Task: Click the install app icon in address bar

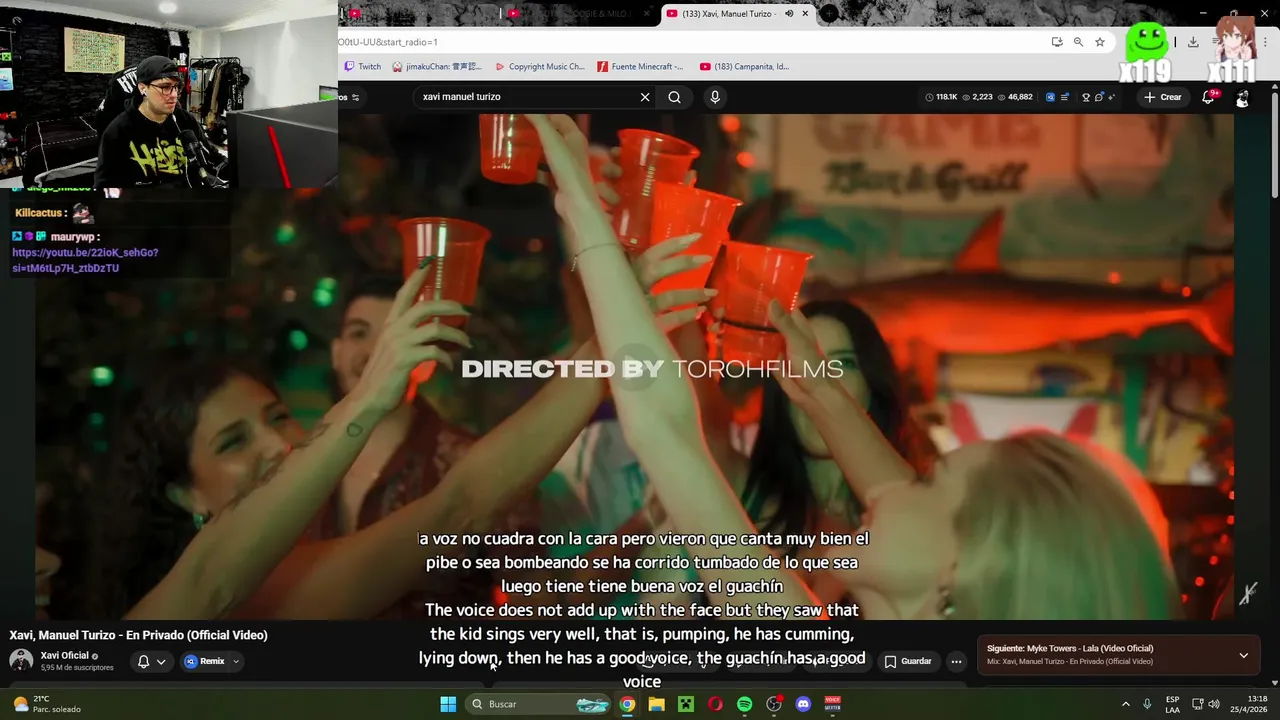Action: coord(1057,42)
